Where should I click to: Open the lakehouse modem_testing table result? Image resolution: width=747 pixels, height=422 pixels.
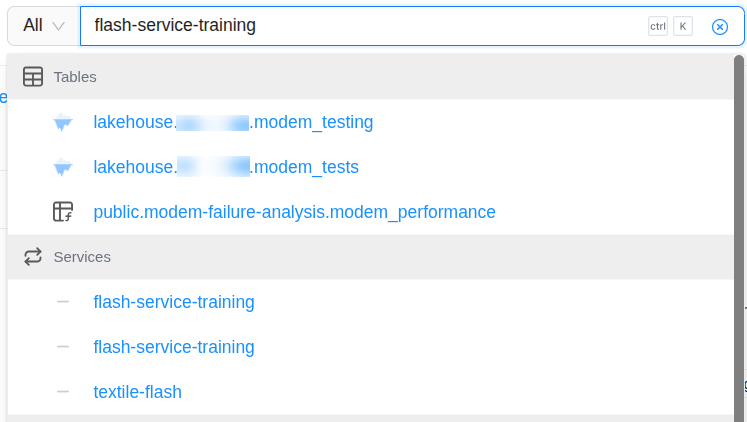233,122
